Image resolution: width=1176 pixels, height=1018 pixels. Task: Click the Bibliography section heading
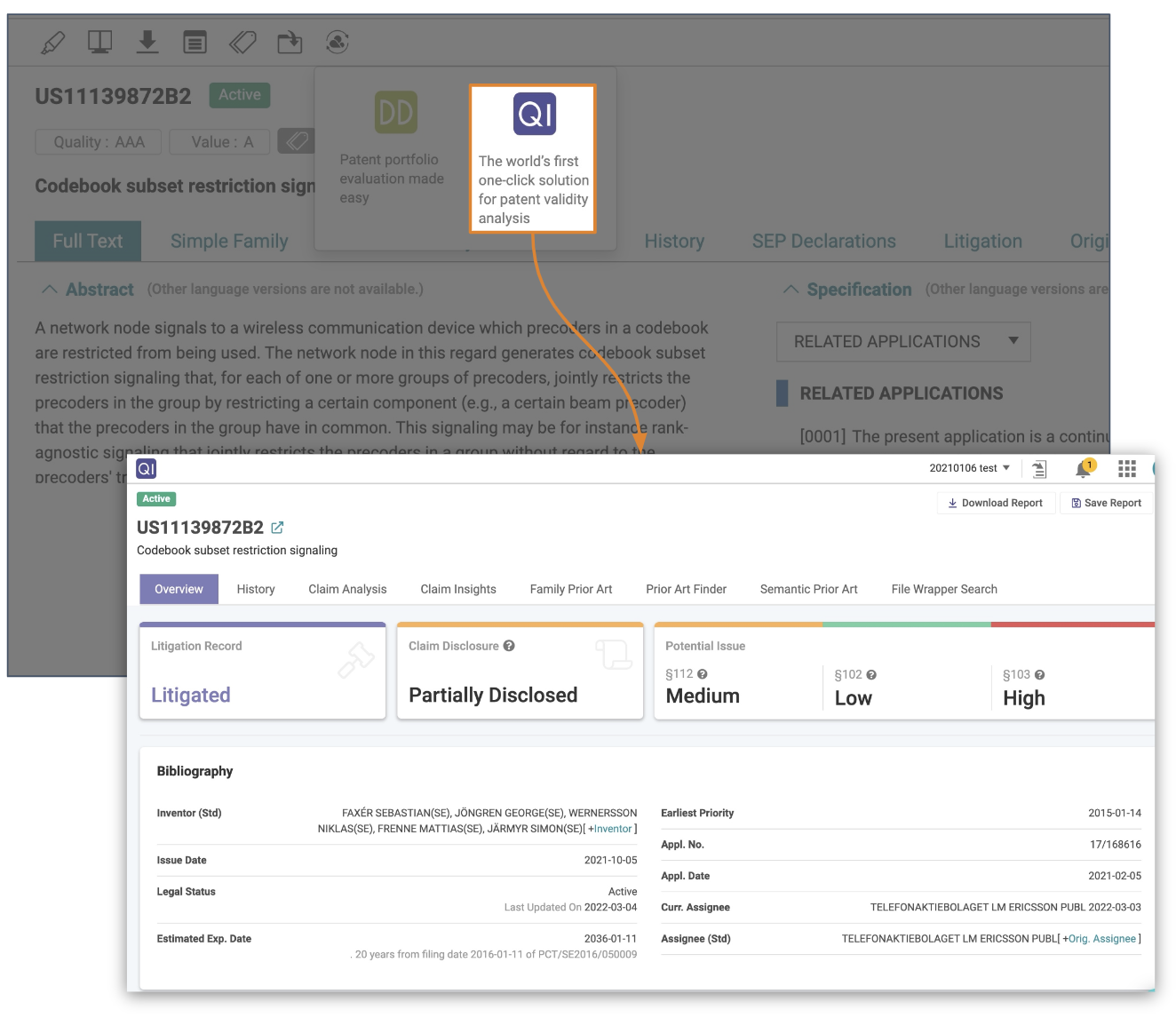coord(195,771)
